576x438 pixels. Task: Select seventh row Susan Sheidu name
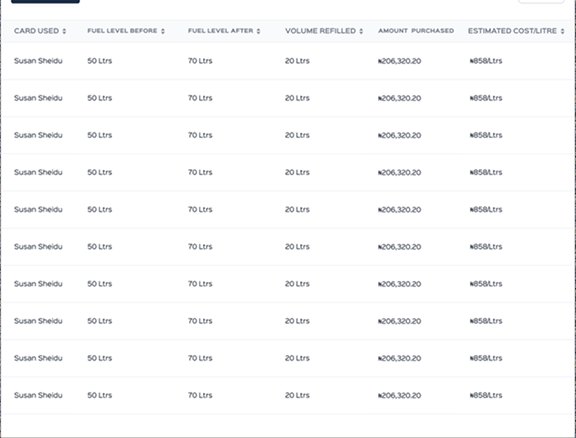click(38, 284)
